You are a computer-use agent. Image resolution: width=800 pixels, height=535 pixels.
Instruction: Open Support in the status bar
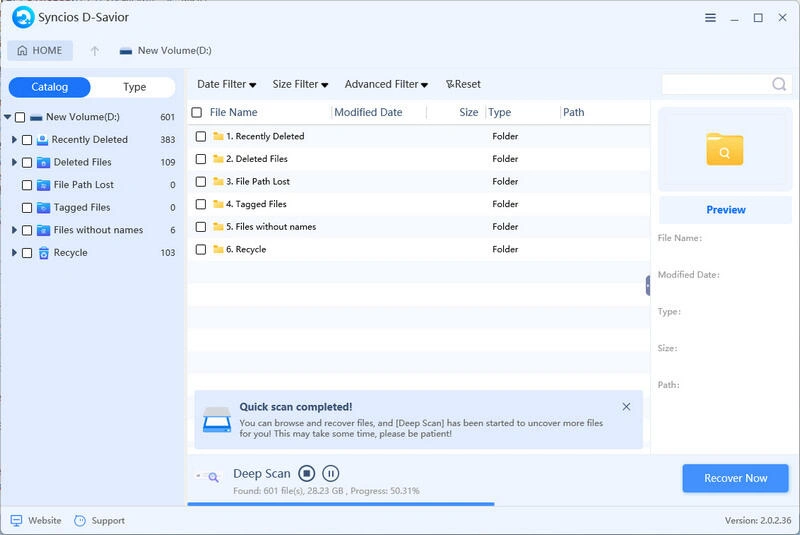[x=100, y=520]
